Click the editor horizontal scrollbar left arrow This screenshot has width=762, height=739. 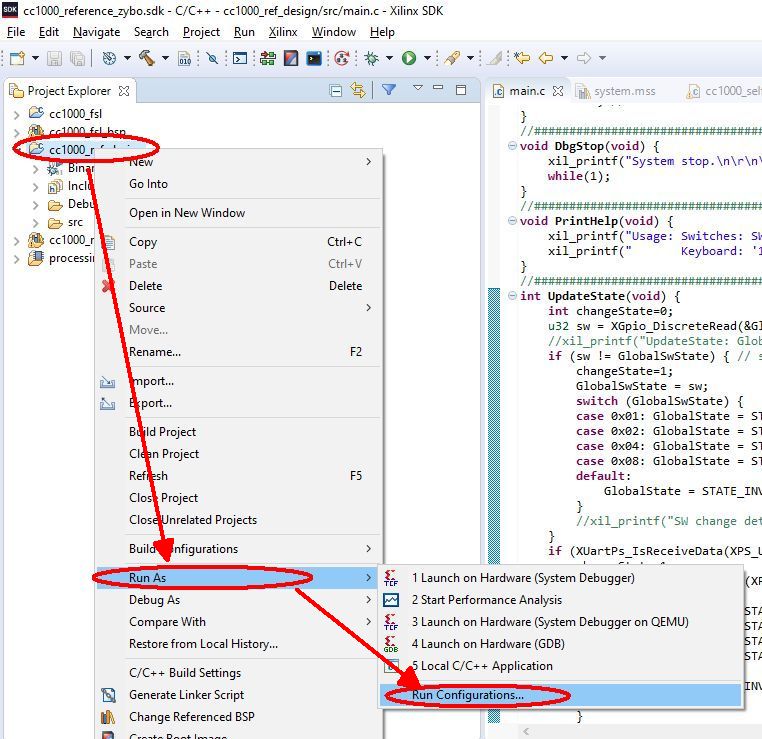[x=526, y=732]
